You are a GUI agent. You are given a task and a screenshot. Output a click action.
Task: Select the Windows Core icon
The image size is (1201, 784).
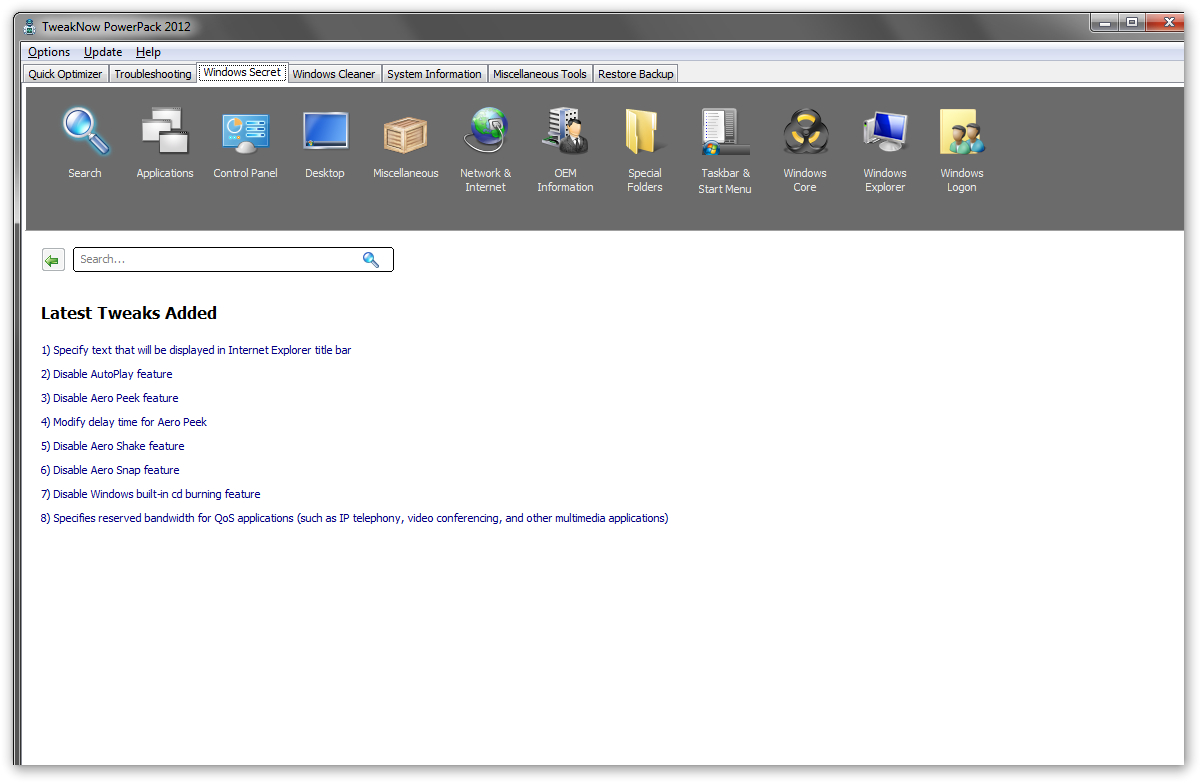pyautogui.click(x=805, y=131)
